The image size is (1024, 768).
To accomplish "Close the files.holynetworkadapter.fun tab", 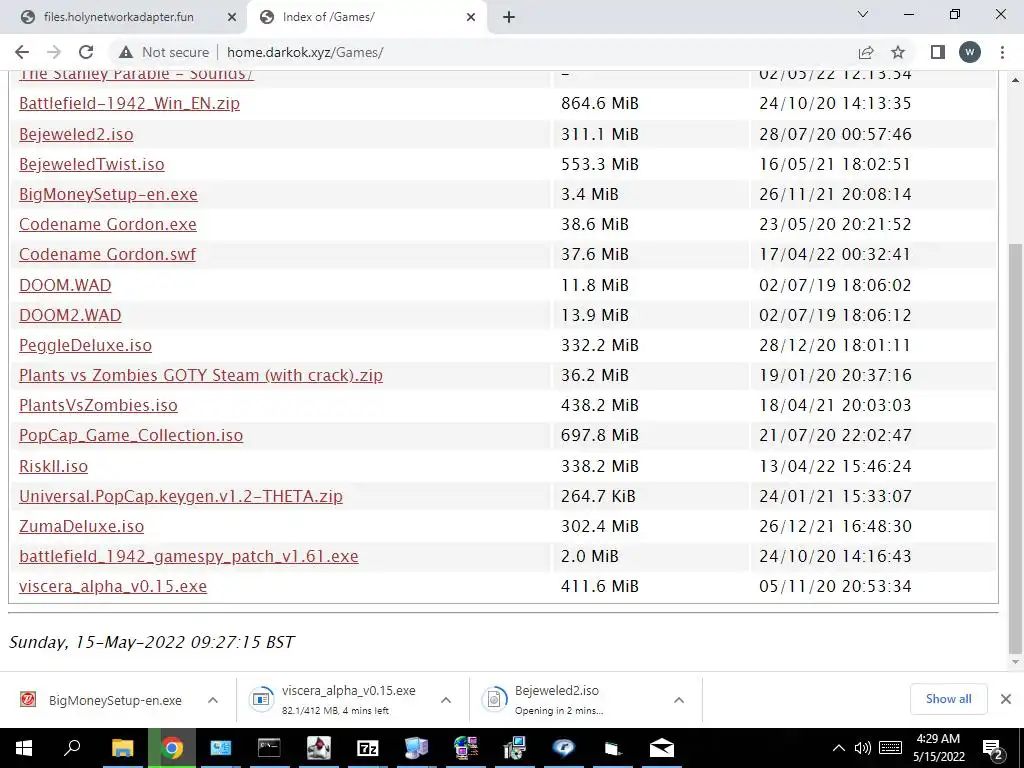I will (232, 17).
